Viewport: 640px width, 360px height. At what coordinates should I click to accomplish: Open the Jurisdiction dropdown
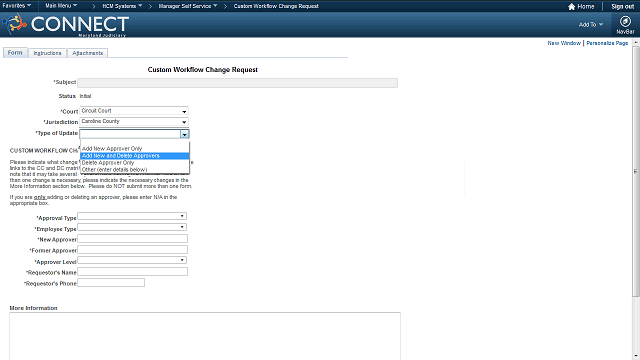[x=134, y=122]
